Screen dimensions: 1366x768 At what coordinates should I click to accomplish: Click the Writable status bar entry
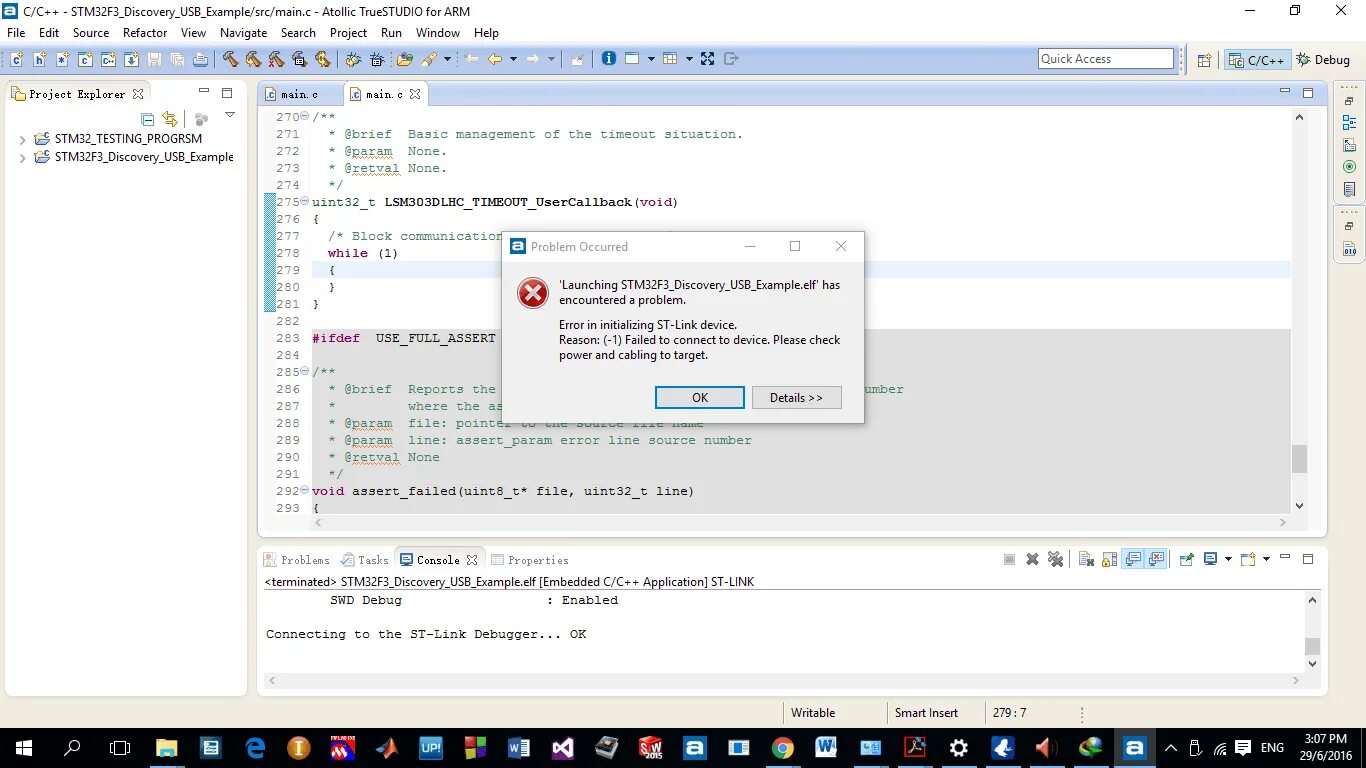(813, 713)
